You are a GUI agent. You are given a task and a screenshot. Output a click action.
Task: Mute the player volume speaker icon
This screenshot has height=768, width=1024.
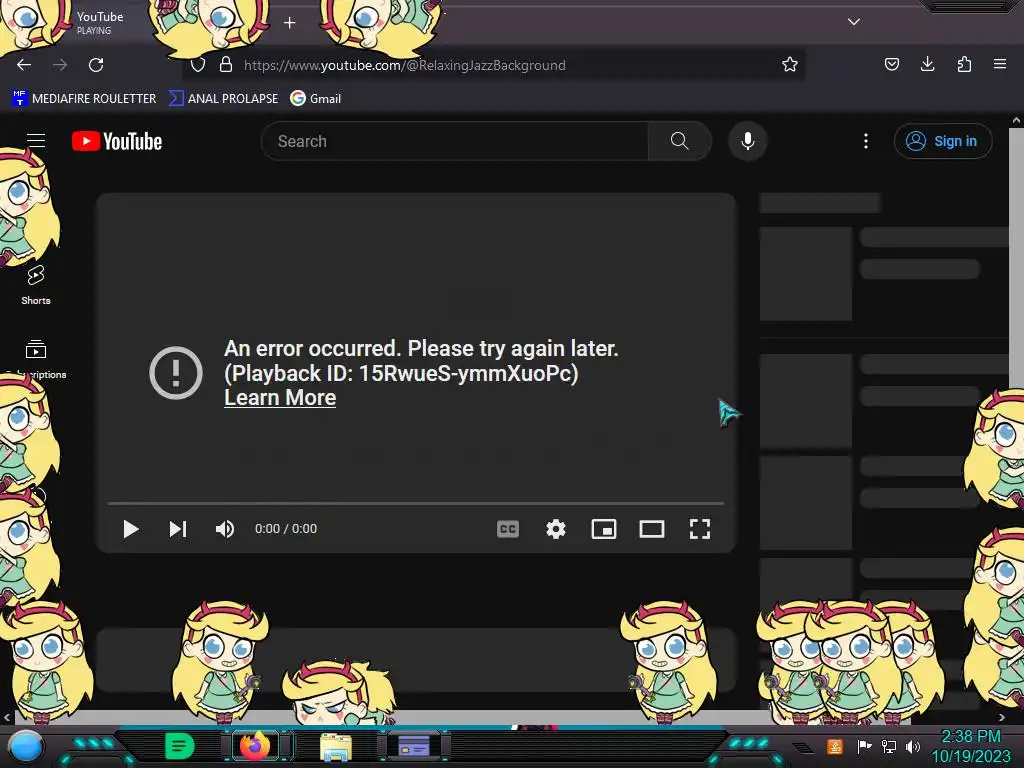(x=225, y=529)
